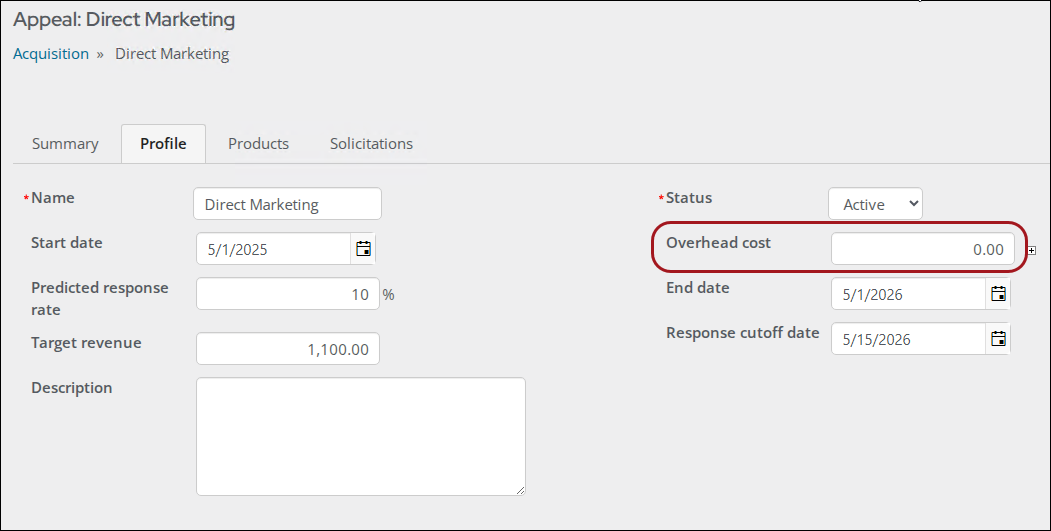Click the Response cutoff date field 5/15/2026
1051x531 pixels.
coord(908,339)
